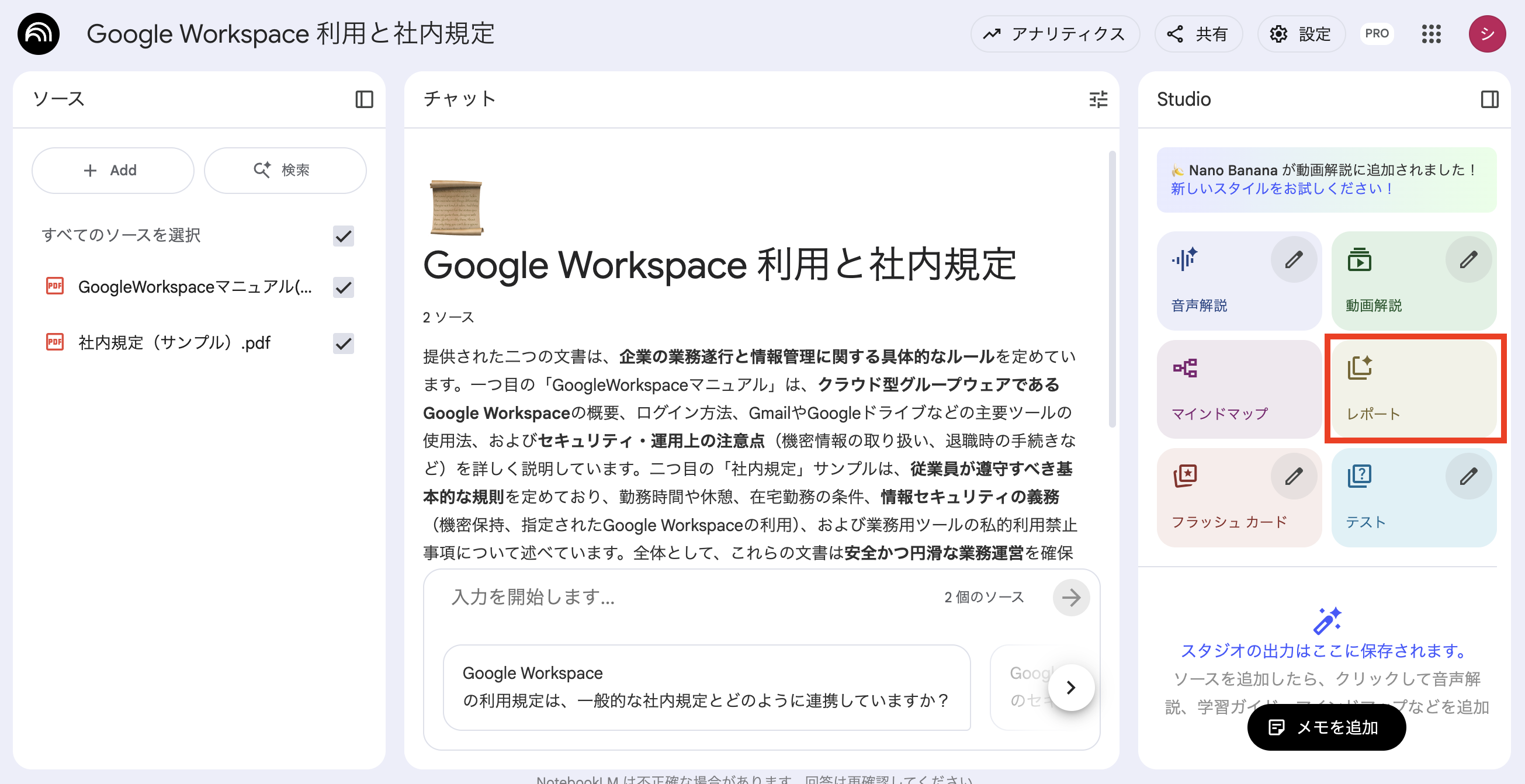The width and height of the screenshot is (1525, 784).
Task: Uncheck すべてのソースを選択
Action: (342, 235)
